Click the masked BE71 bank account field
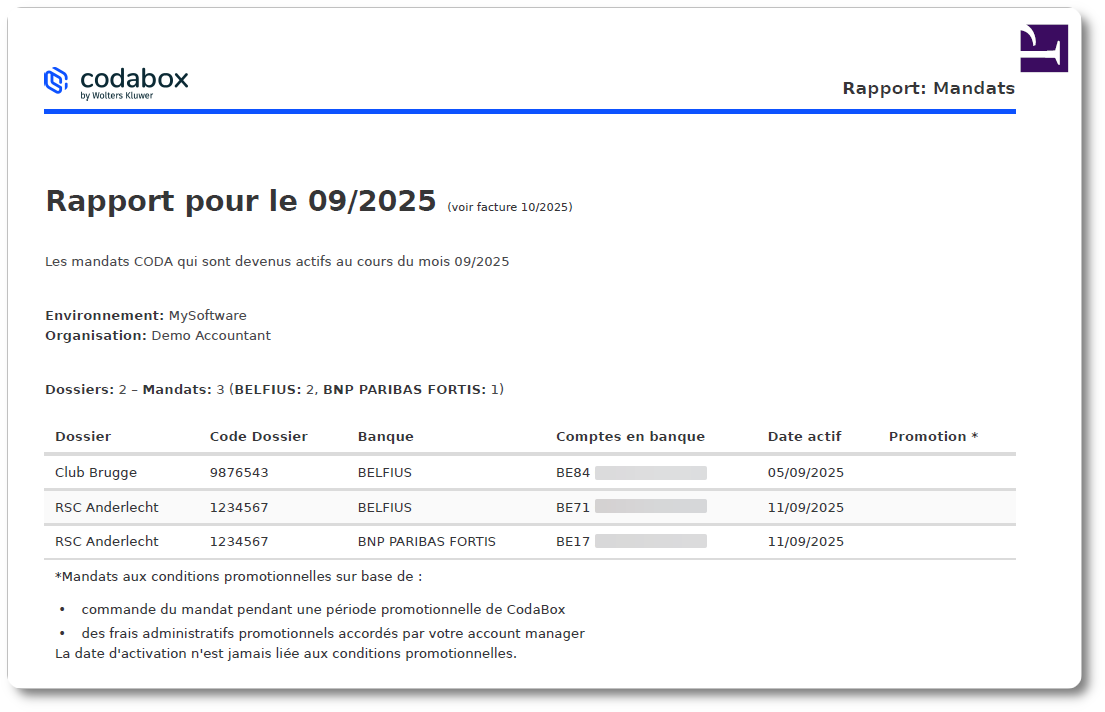Screen dimensions: 1105x712 click(x=651, y=507)
